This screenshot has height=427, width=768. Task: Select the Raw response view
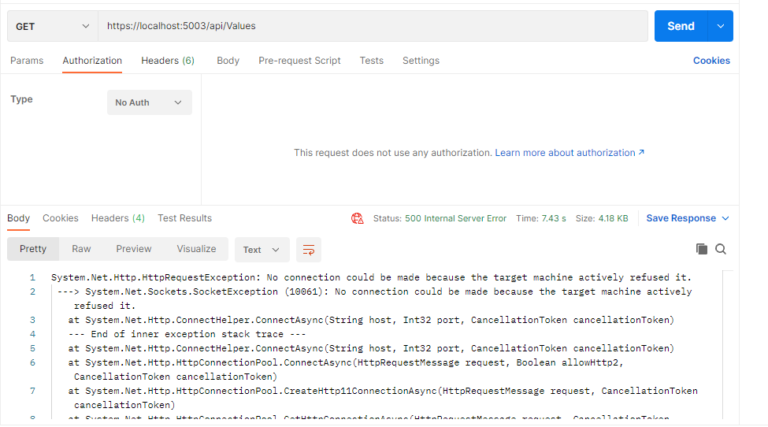pyautogui.click(x=81, y=249)
